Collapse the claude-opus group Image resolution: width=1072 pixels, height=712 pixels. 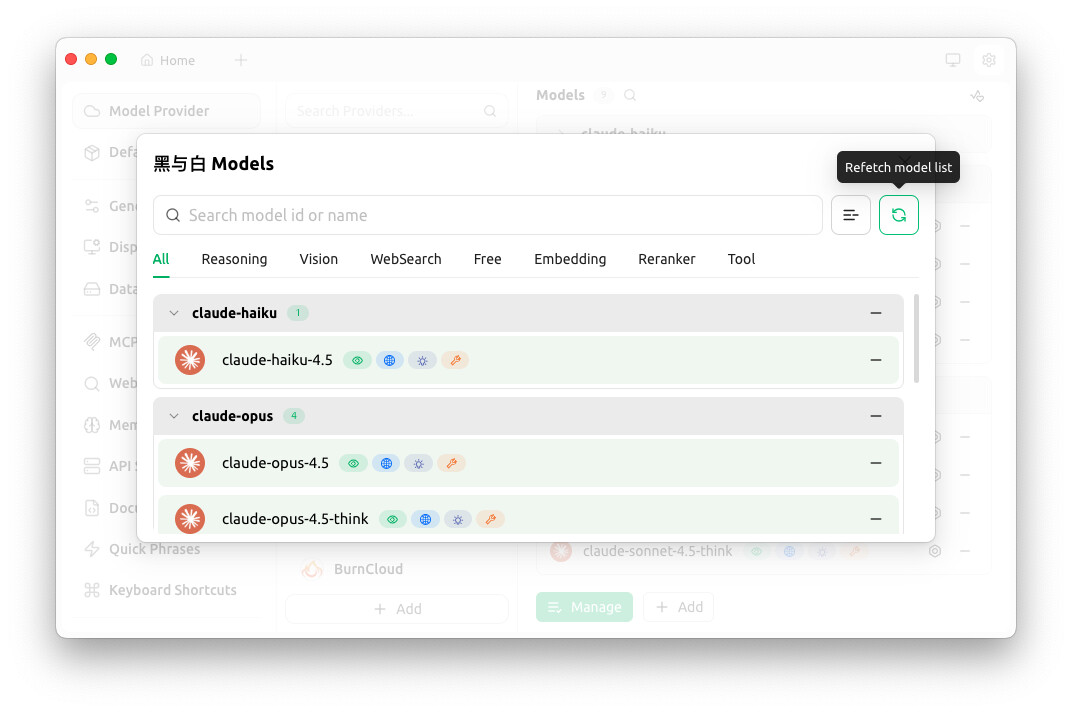pos(174,417)
